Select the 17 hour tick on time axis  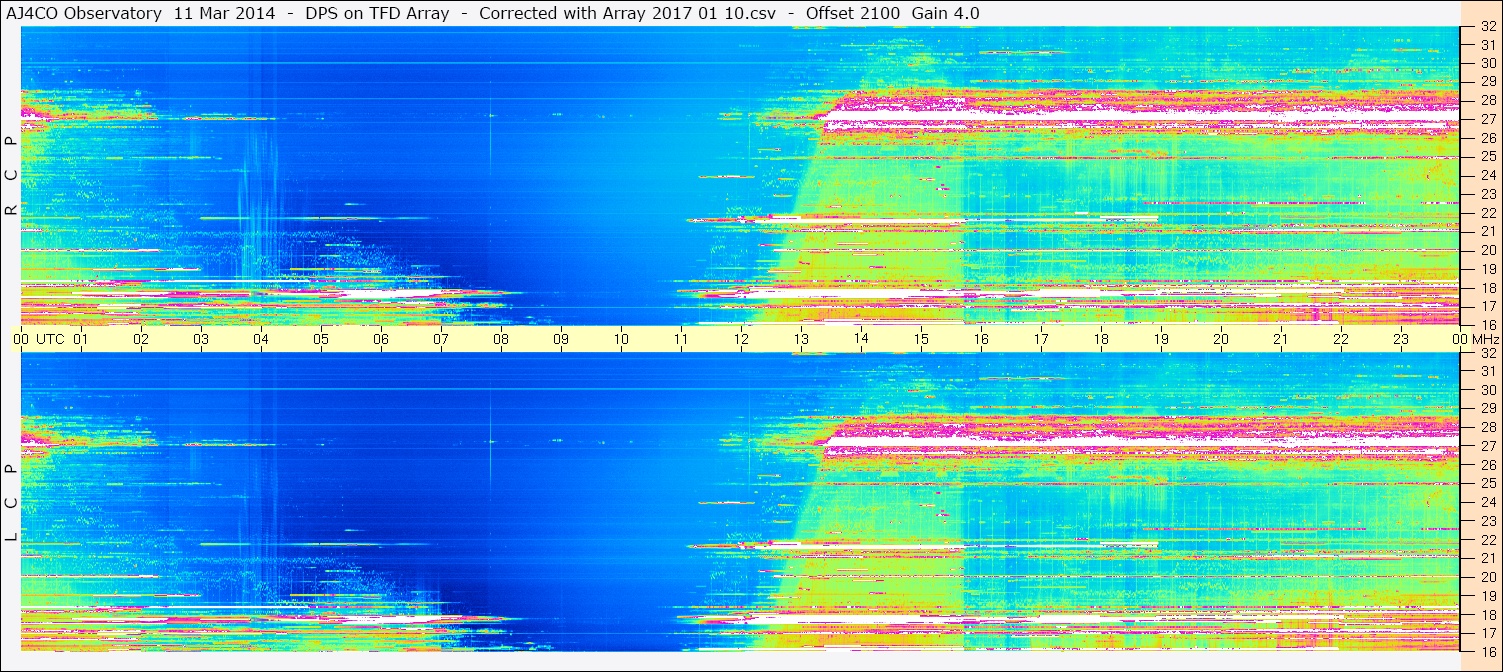[1041, 339]
